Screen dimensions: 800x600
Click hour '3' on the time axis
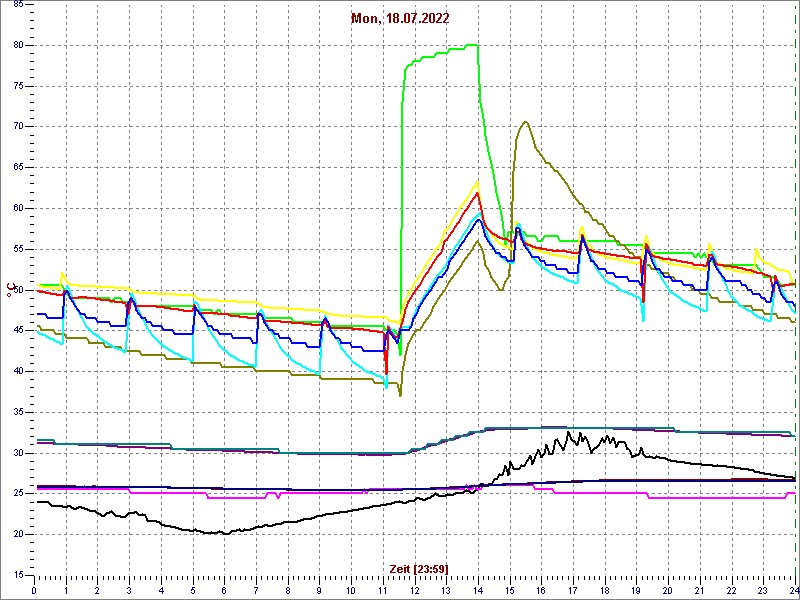pyautogui.click(x=129, y=589)
